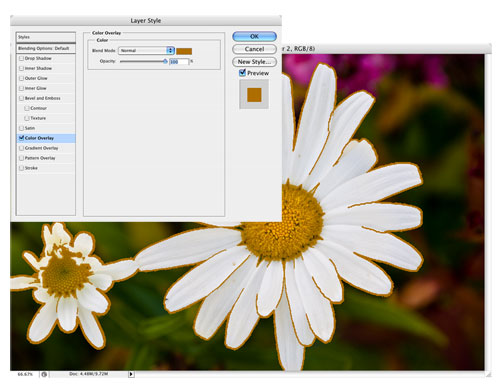Click the Opacity value field

(x=179, y=62)
